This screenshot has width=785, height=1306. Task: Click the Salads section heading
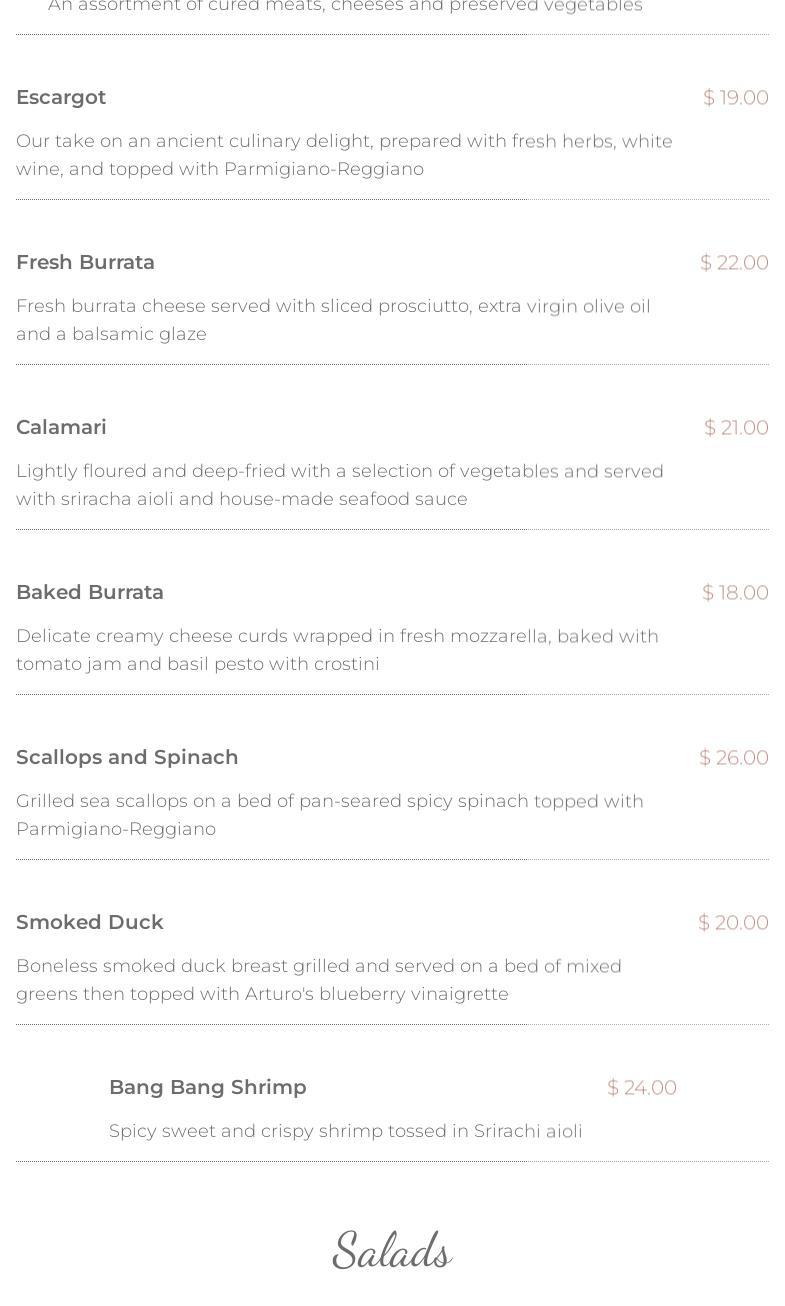pyautogui.click(x=392, y=1251)
